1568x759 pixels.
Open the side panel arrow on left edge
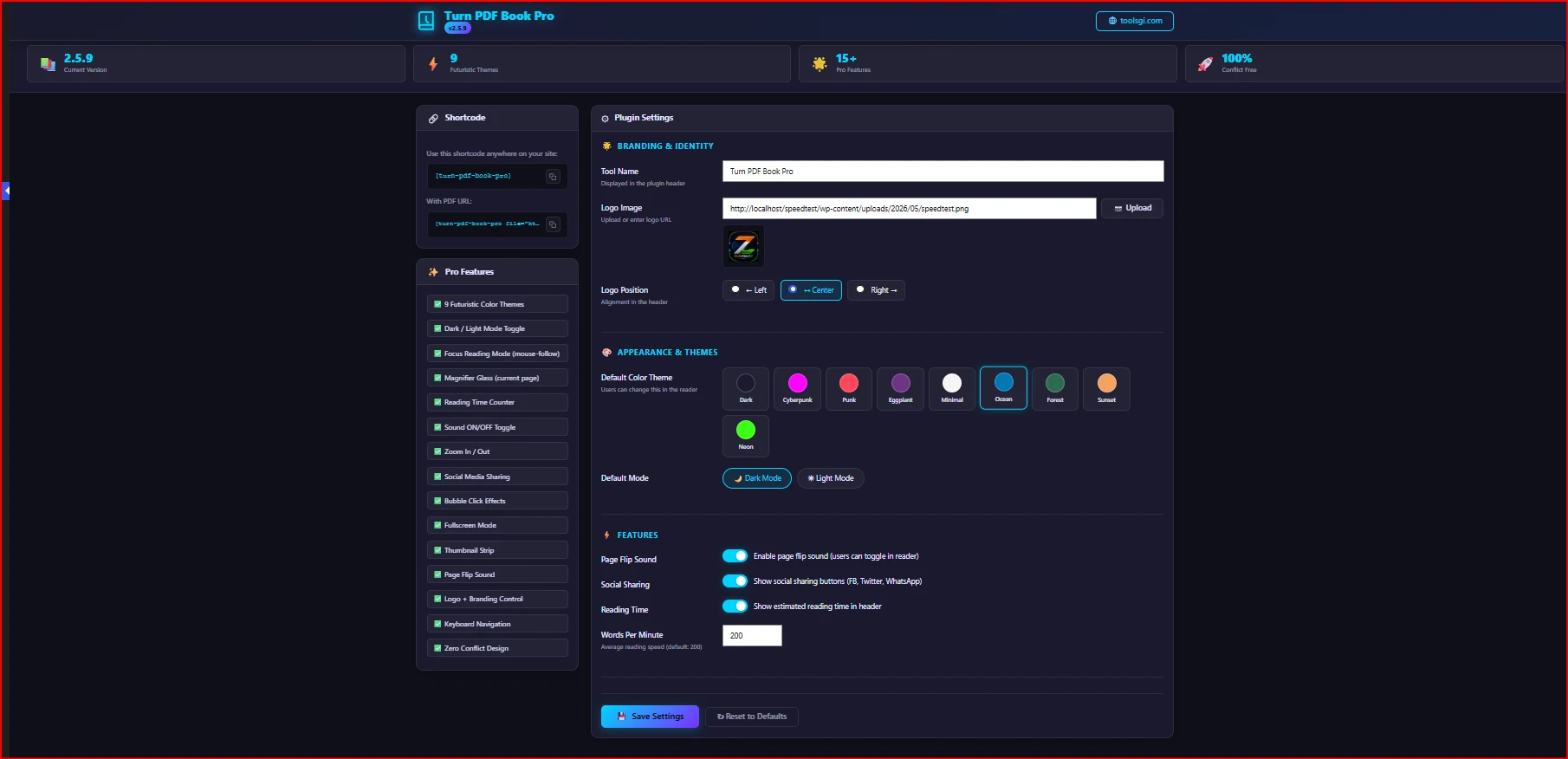[x=5, y=191]
